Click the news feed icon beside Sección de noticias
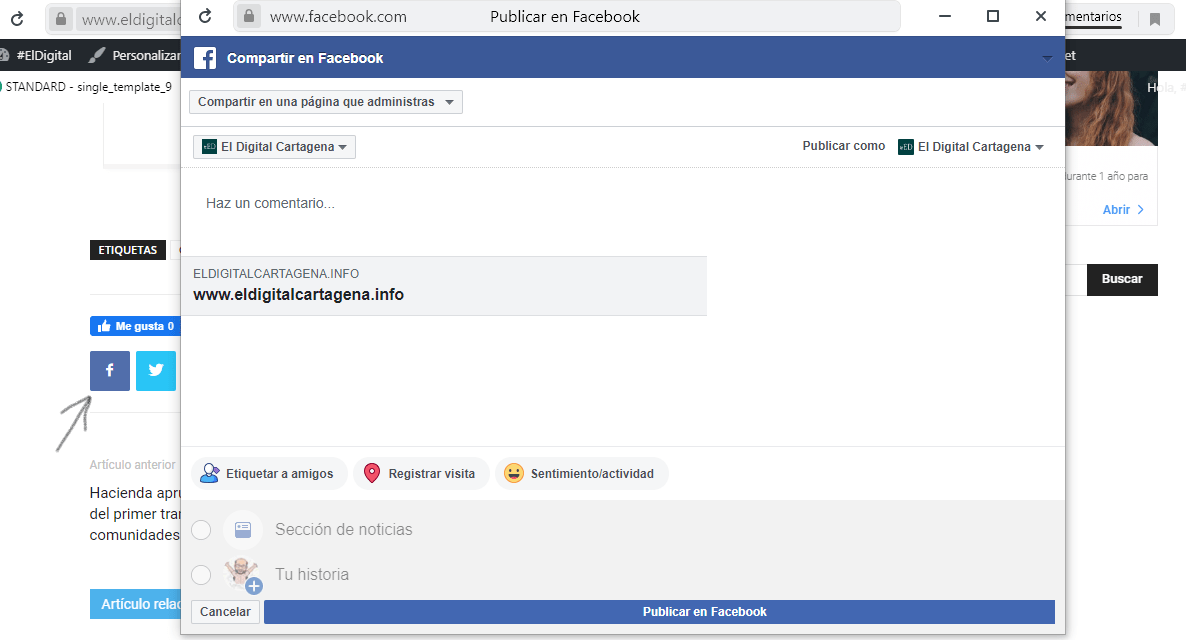 coord(243,530)
